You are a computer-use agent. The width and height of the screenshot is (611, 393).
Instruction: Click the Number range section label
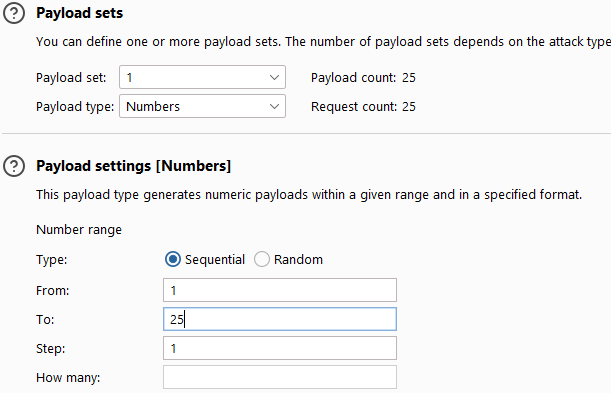click(x=79, y=230)
